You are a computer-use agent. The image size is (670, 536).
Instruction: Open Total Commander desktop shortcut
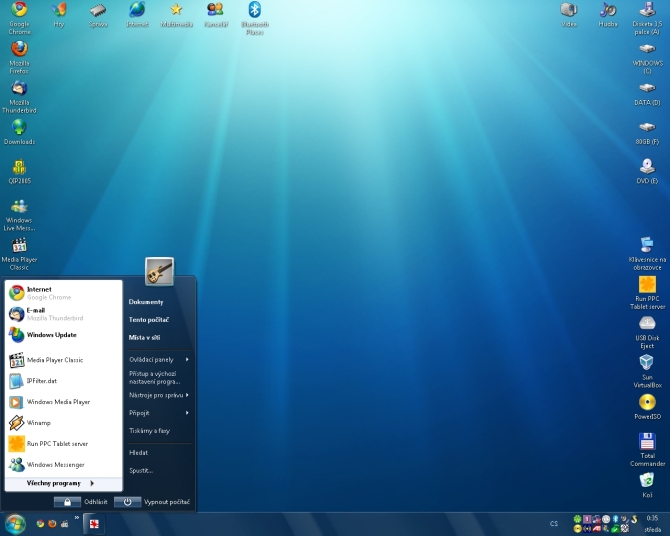[x=647, y=443]
